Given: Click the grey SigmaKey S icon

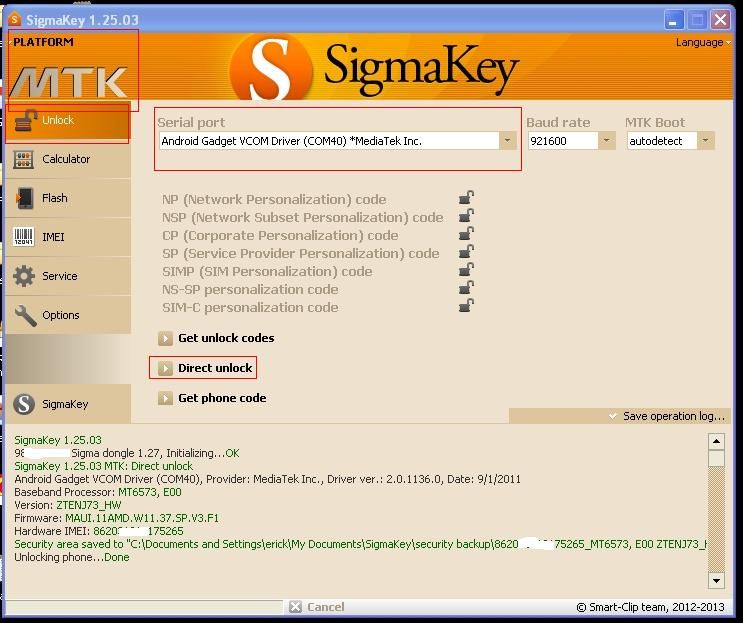Looking at the screenshot, I should click(24, 404).
